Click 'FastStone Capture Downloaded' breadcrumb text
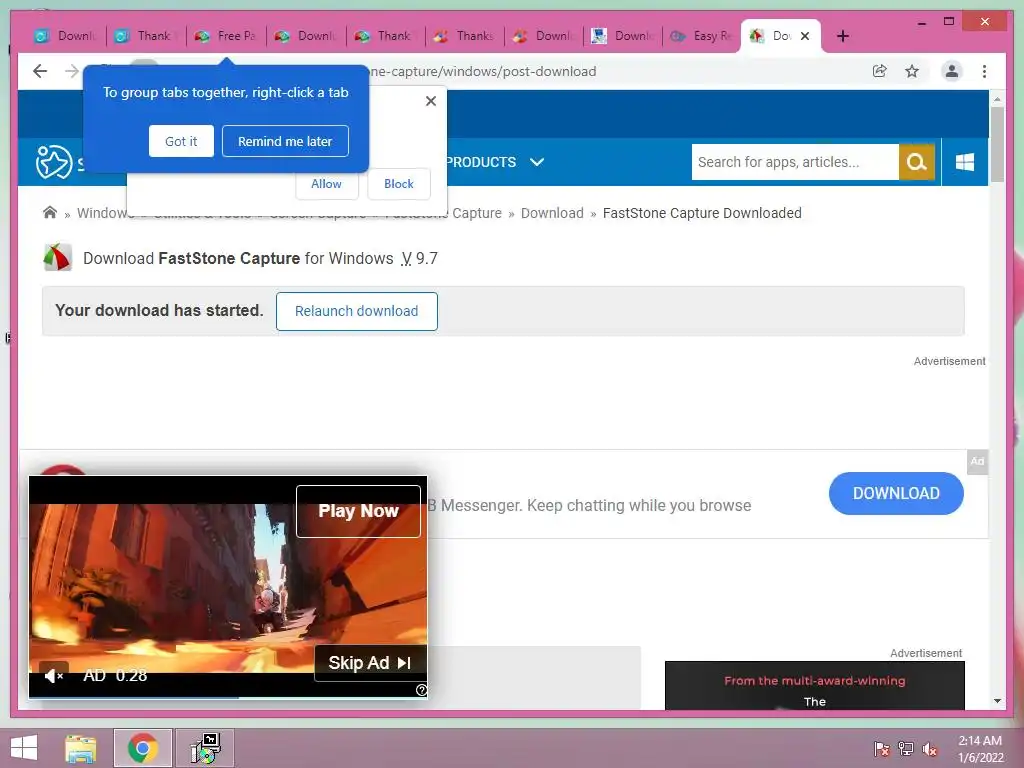Image resolution: width=1024 pixels, height=768 pixels. pyautogui.click(x=702, y=213)
